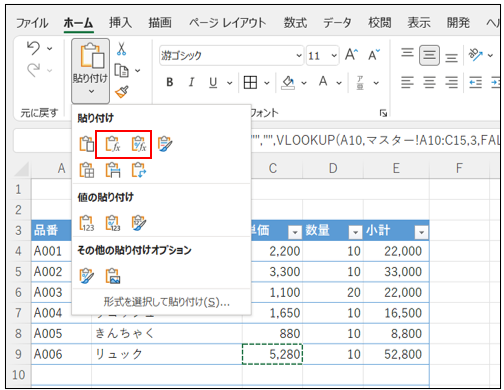Click Decrease Indent icon

coord(476,82)
